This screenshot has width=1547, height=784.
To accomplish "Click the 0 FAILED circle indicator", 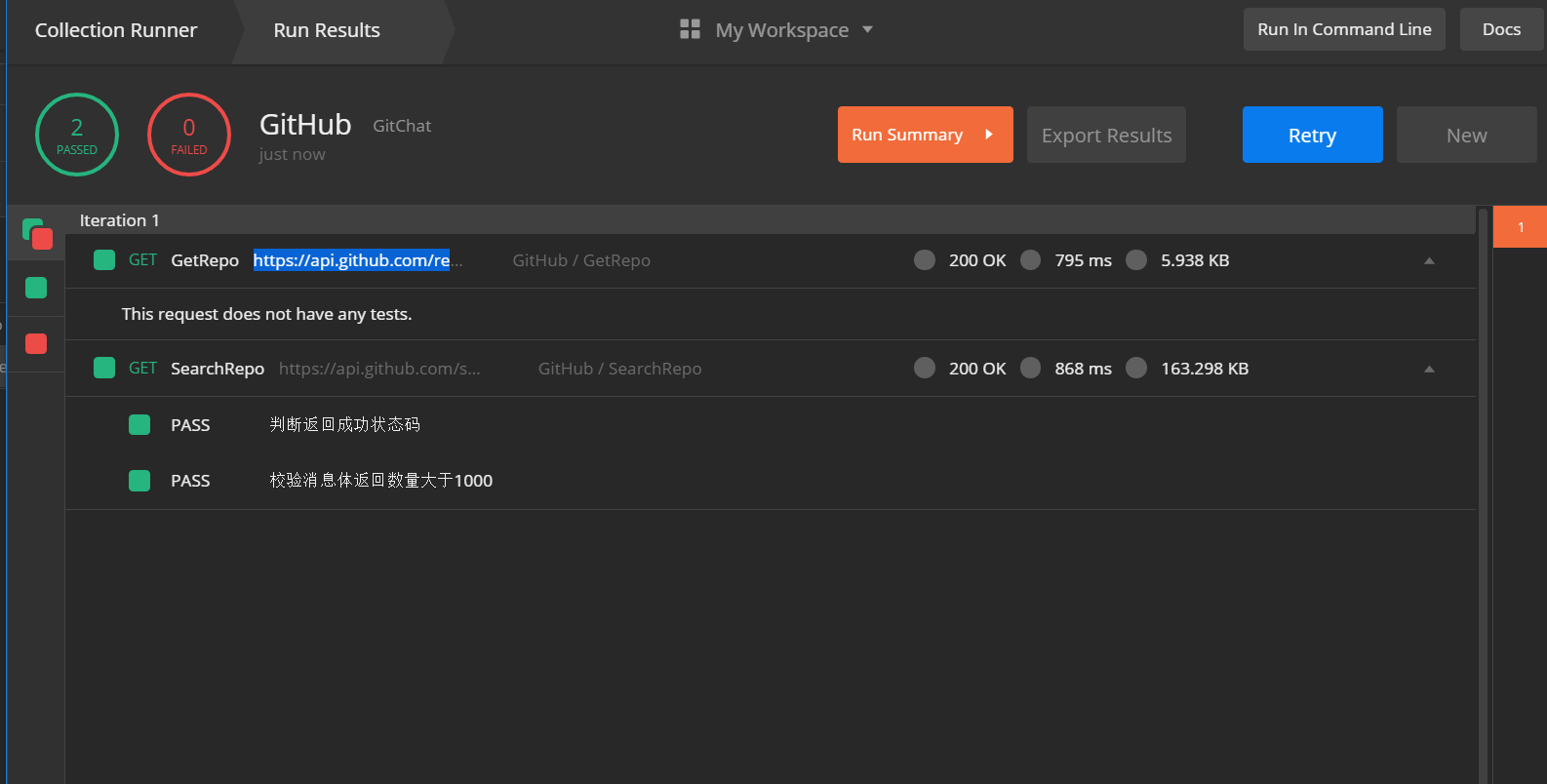I will [189, 135].
